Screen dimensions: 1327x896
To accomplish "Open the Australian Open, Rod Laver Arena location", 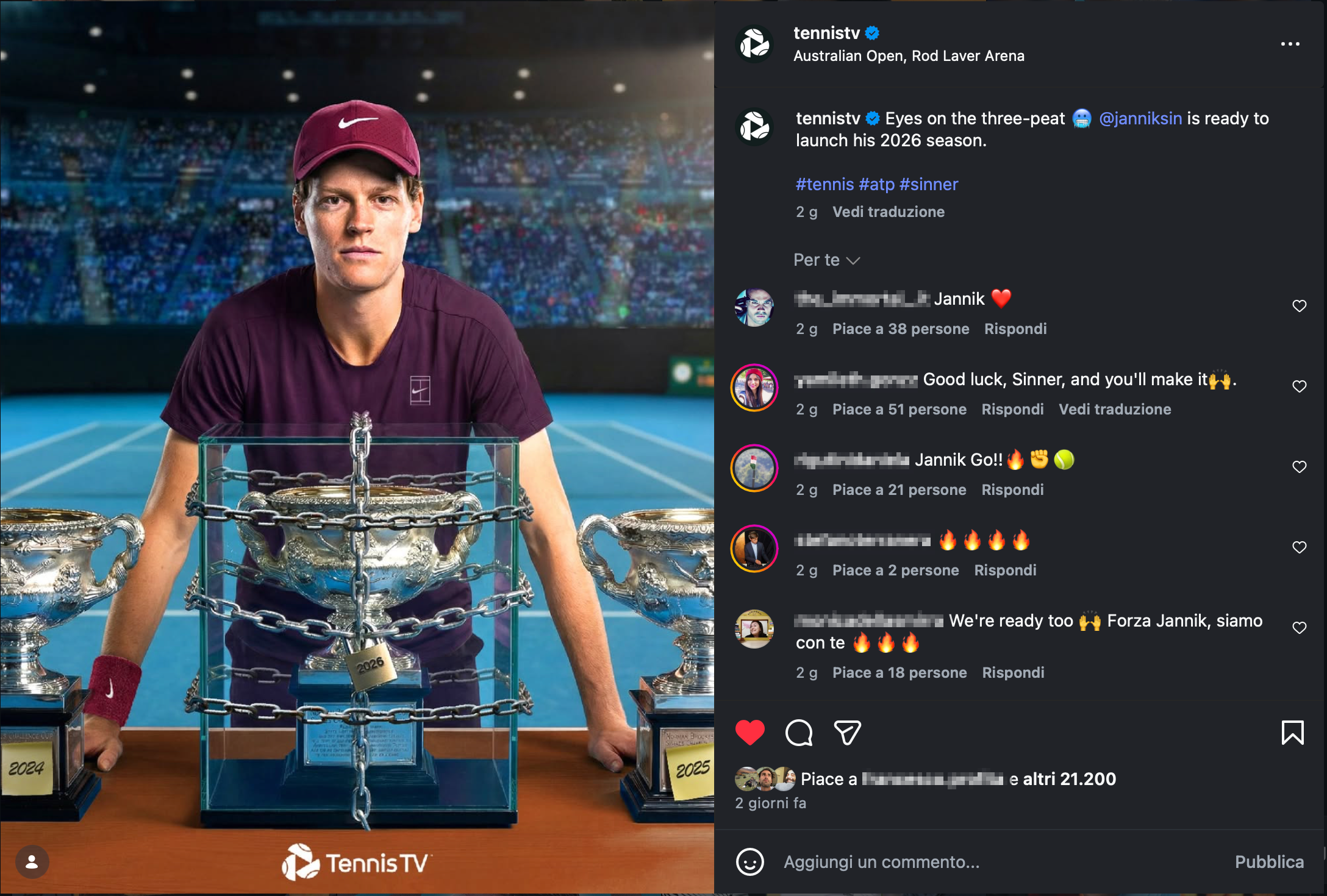I will 909,56.
